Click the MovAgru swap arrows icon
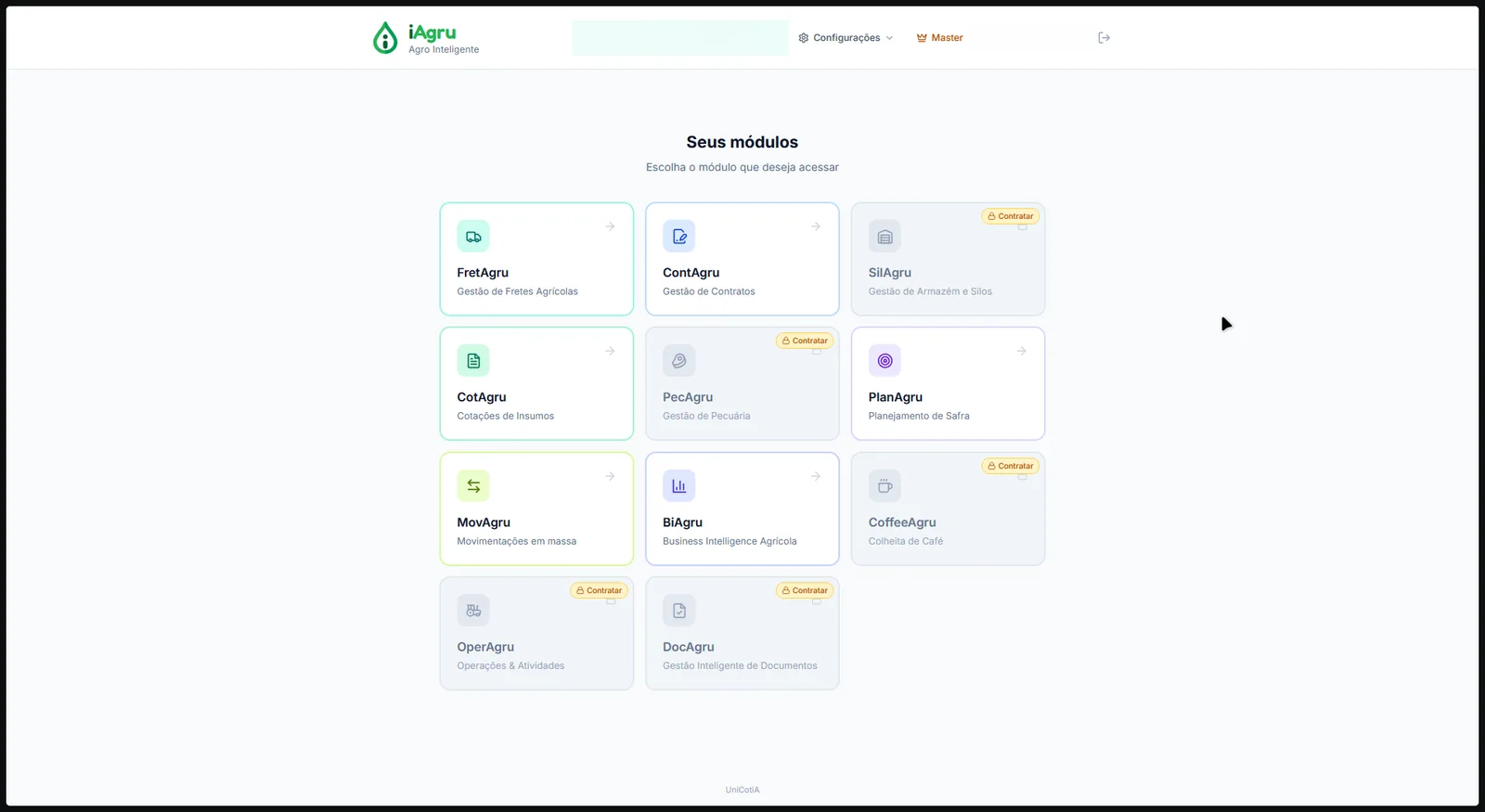 point(473,485)
